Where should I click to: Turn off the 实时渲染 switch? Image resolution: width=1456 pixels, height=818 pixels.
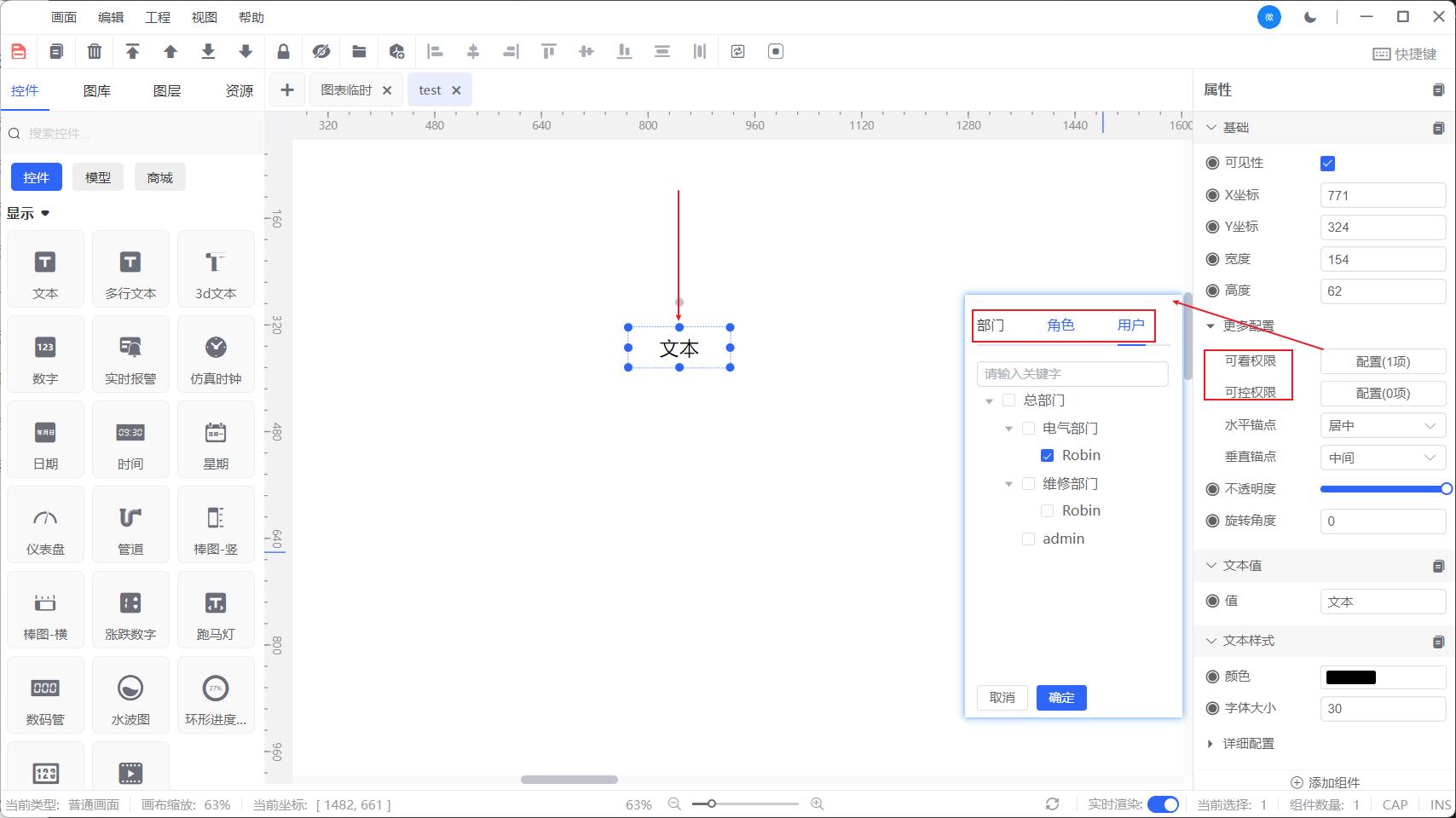pos(1163,804)
